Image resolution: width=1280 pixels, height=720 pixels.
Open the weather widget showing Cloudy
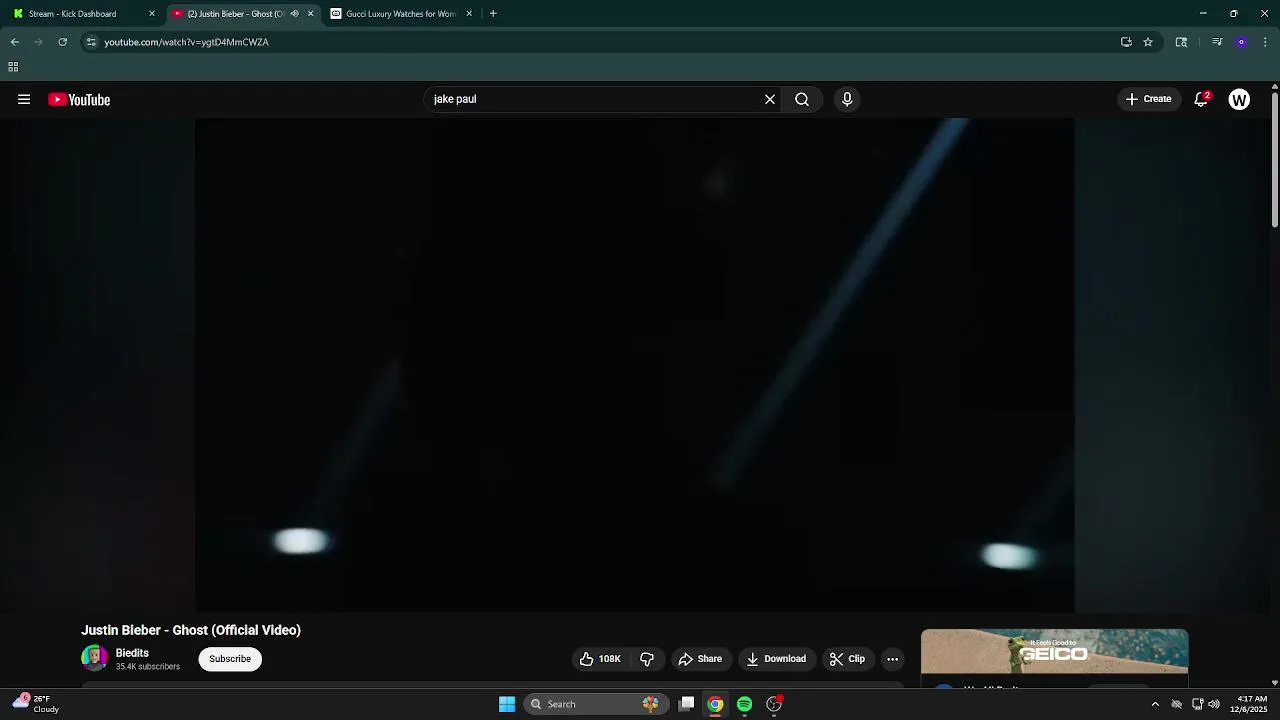36,704
